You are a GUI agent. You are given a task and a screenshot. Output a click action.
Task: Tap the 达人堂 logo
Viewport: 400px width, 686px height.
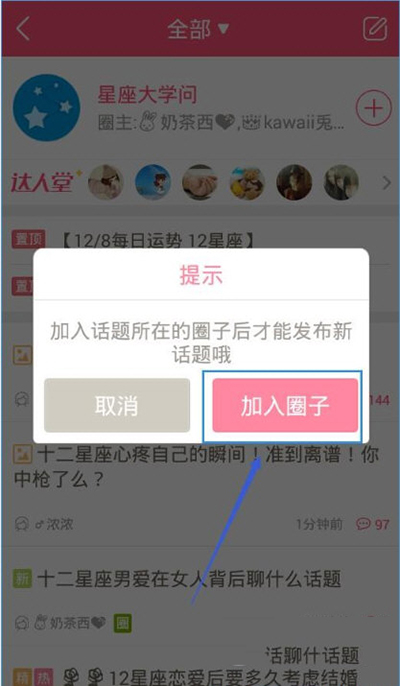[x=46, y=182]
